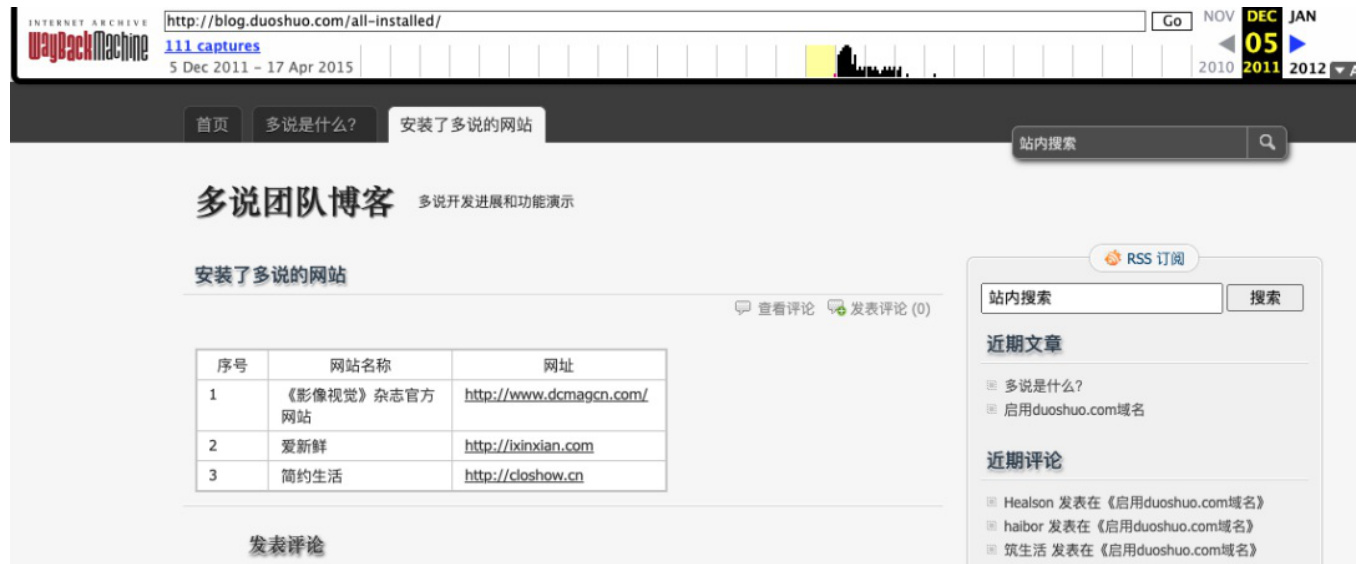Select the 安装了多说的网站 tab
The width and height of the screenshot is (1359, 564).
tap(466, 125)
